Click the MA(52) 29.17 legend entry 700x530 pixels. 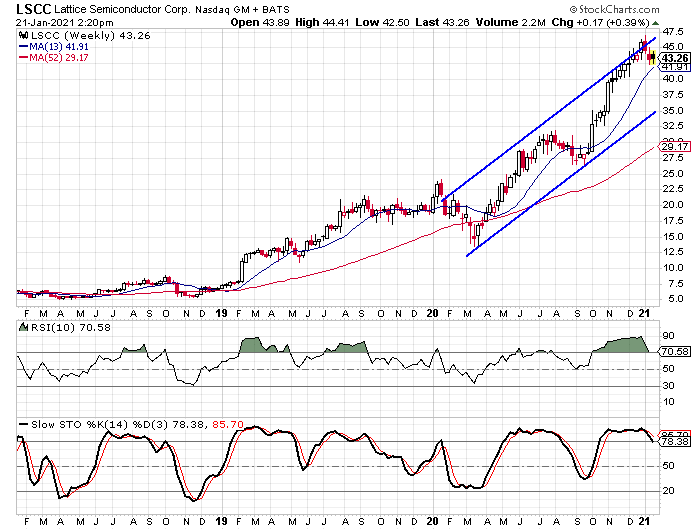pos(54,58)
